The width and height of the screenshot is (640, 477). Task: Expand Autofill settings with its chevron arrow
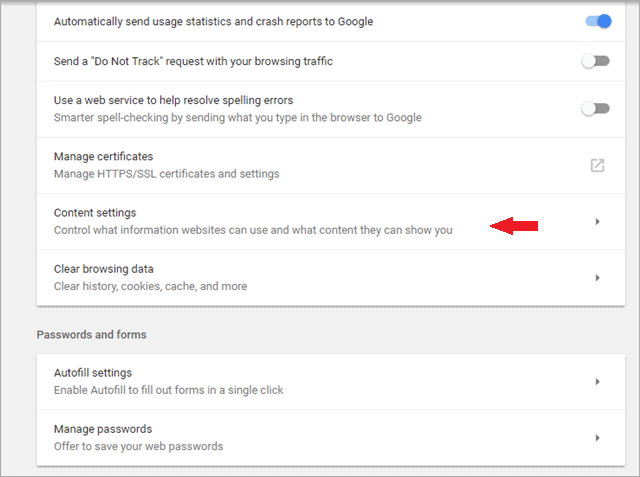[x=597, y=381]
